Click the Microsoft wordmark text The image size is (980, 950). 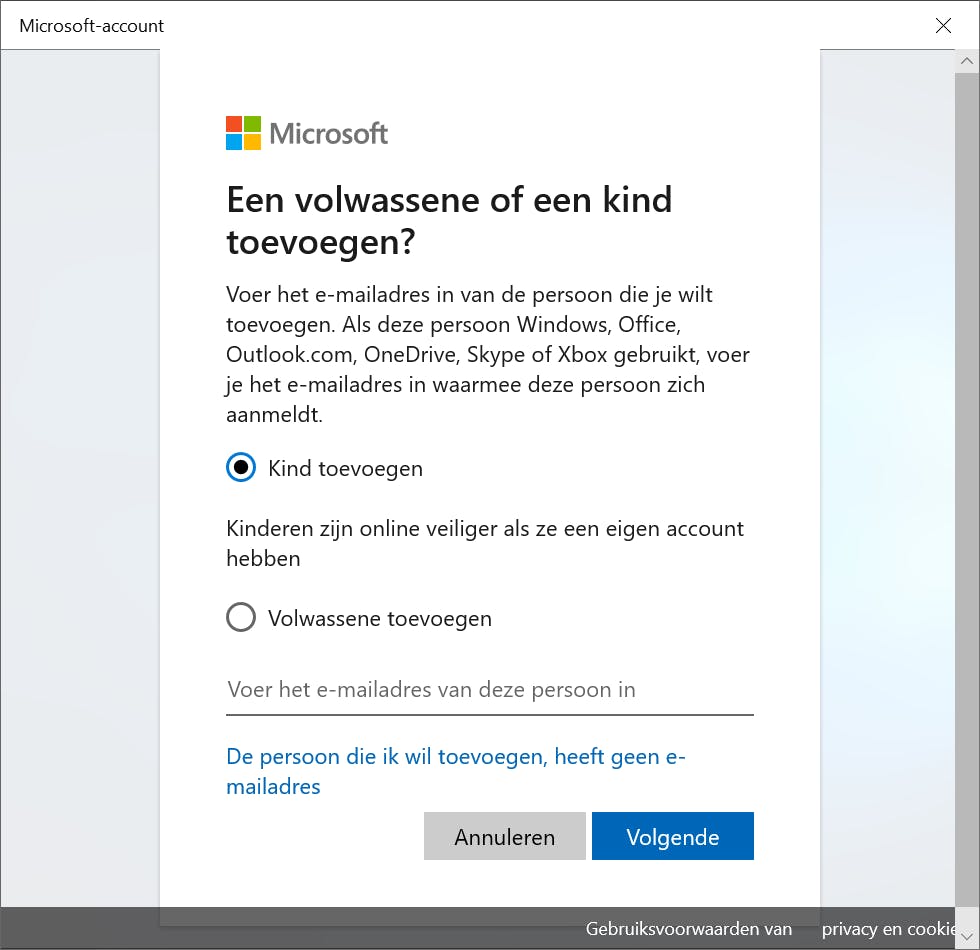pos(329,133)
